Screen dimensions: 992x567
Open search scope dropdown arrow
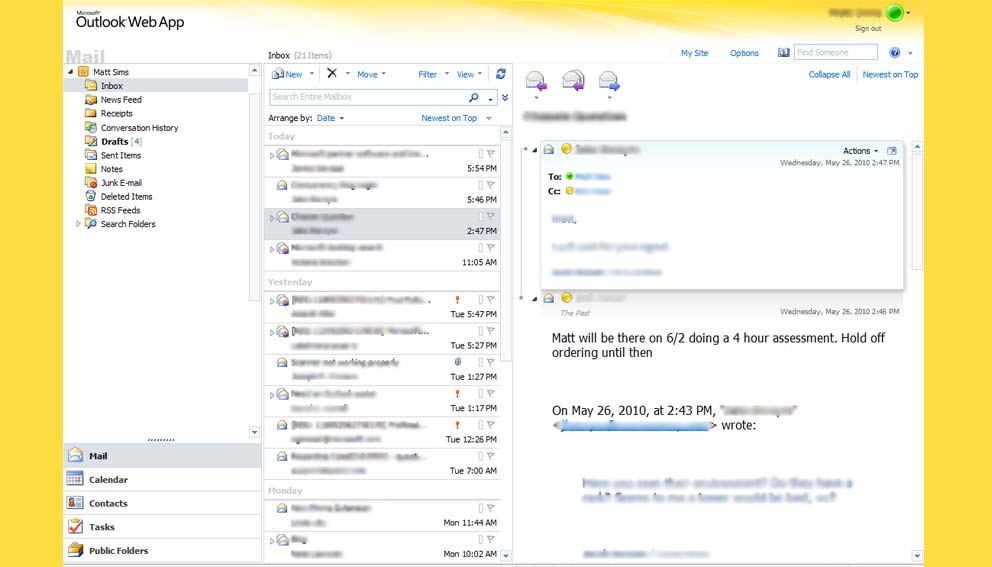click(490, 99)
